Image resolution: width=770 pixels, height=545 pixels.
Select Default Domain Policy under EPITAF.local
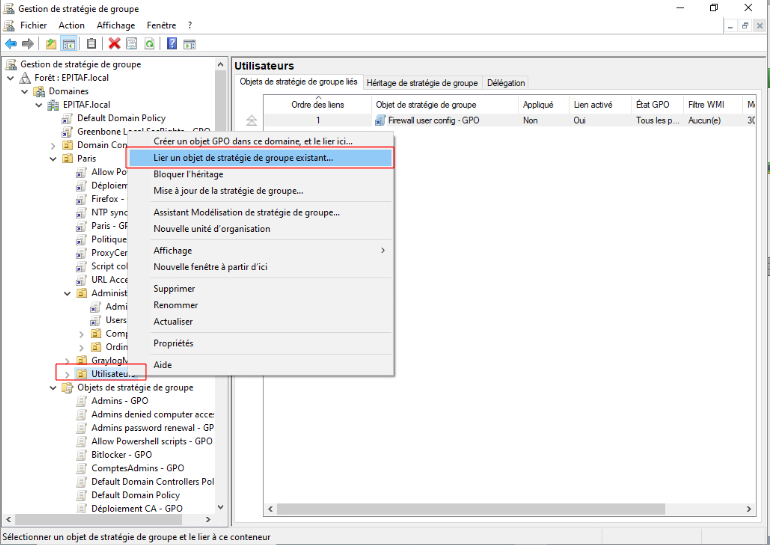pos(128,118)
